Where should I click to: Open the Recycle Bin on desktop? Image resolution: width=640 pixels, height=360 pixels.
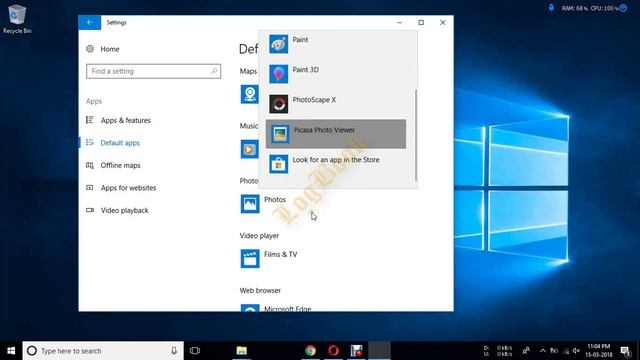click(17, 19)
